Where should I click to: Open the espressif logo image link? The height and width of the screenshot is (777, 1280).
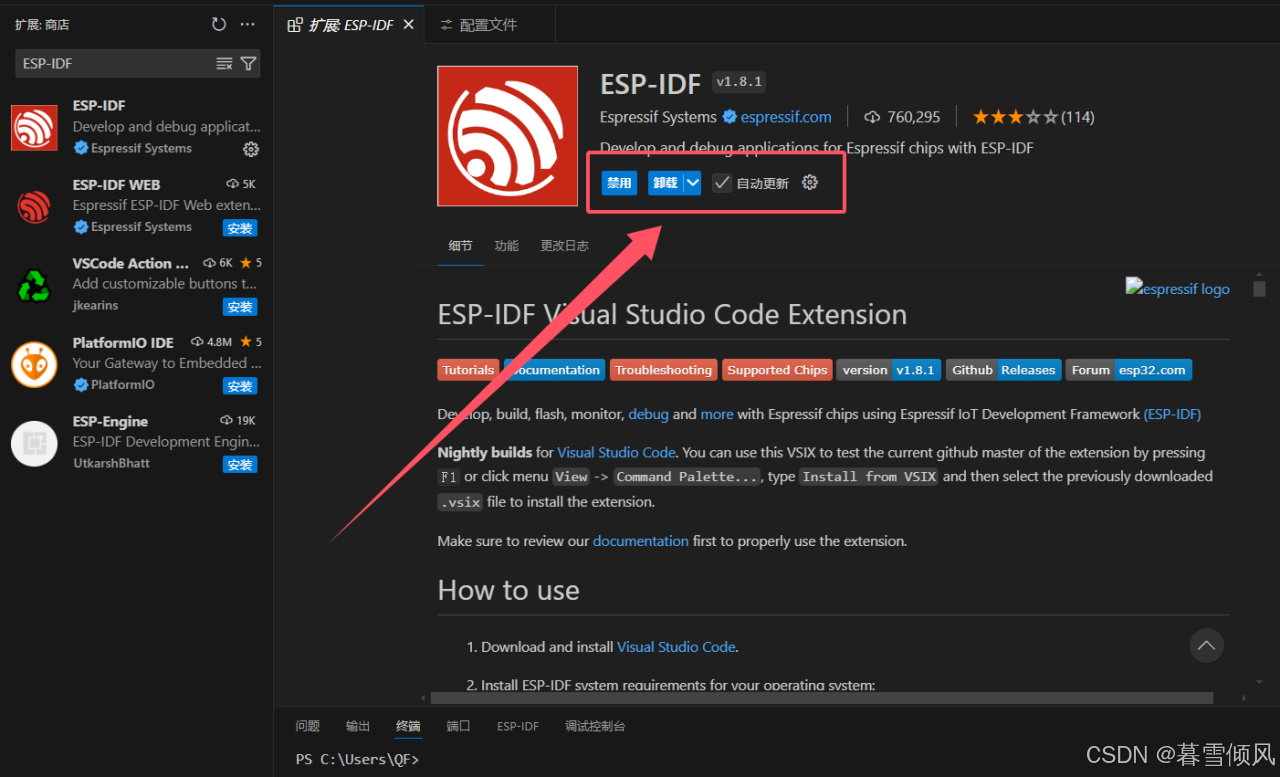coord(1178,288)
